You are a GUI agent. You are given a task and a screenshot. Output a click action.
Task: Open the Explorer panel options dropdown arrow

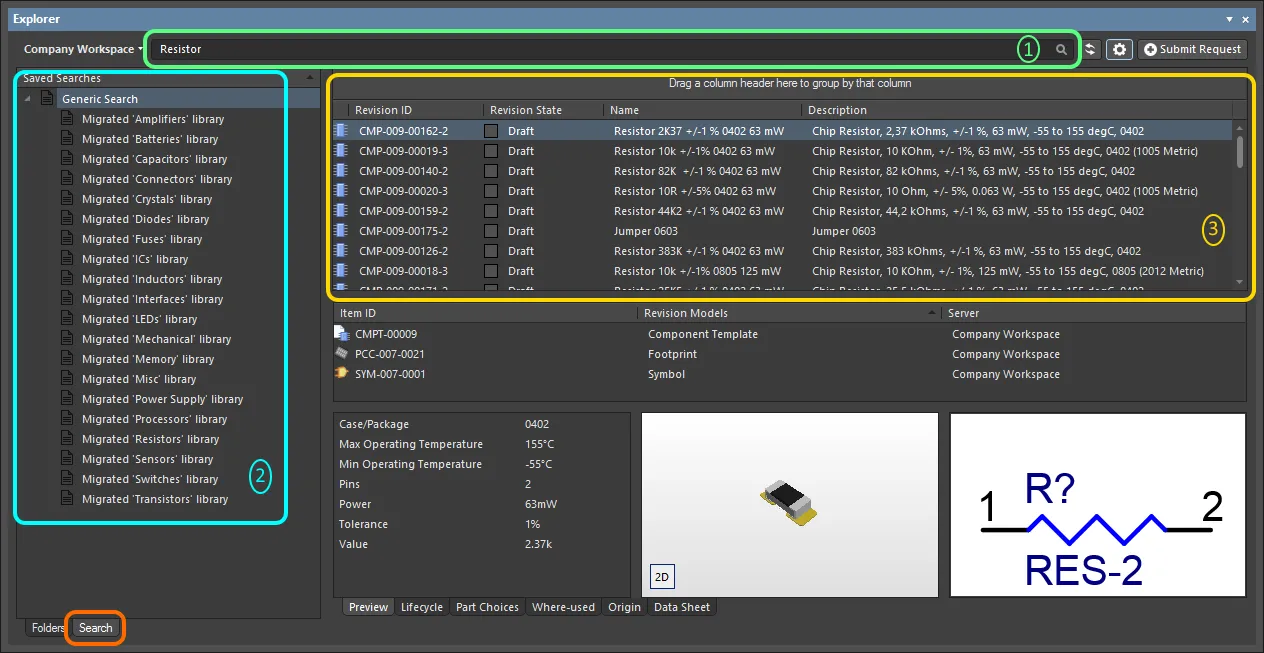point(1229,19)
